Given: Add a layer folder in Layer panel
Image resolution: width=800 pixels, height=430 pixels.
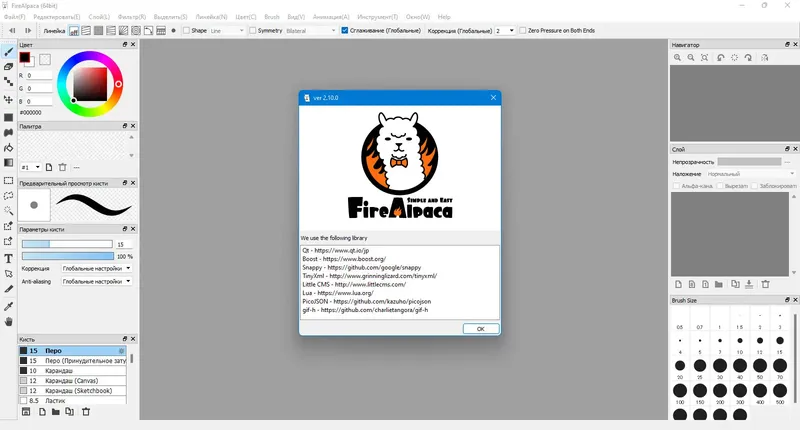Looking at the screenshot, I should tap(719, 284).
